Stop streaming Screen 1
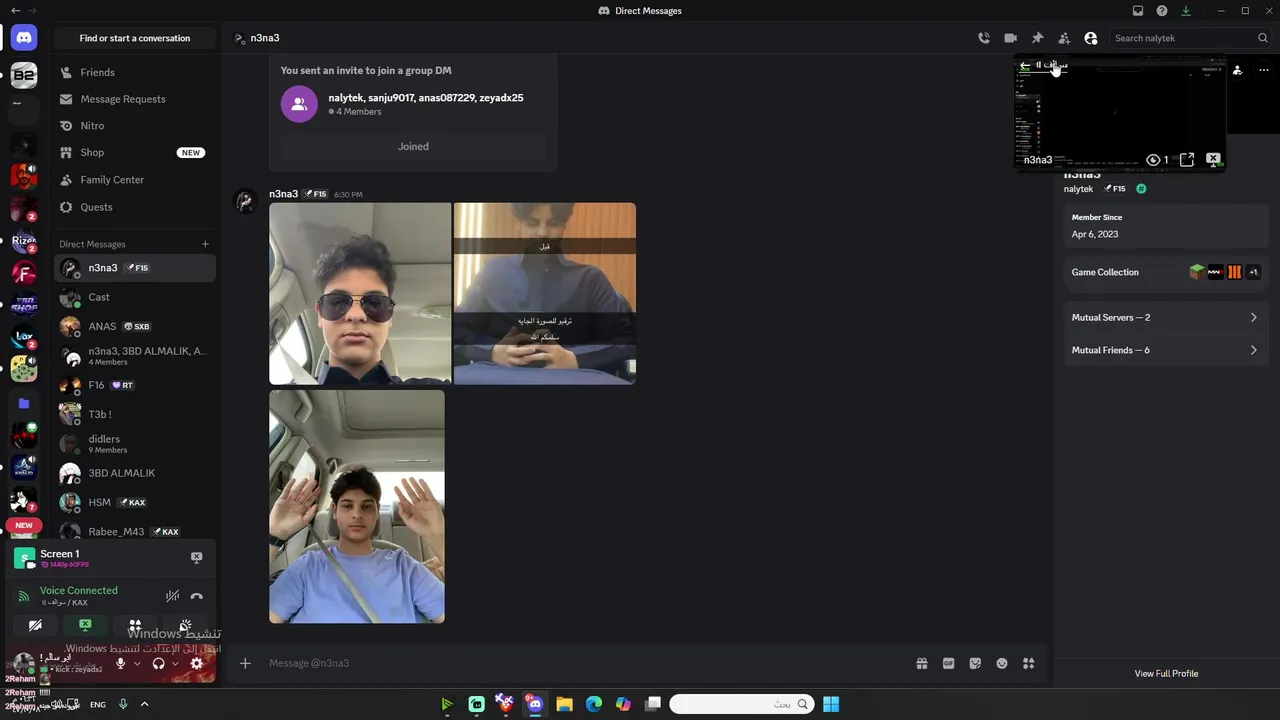1280x720 pixels. [x=196, y=558]
